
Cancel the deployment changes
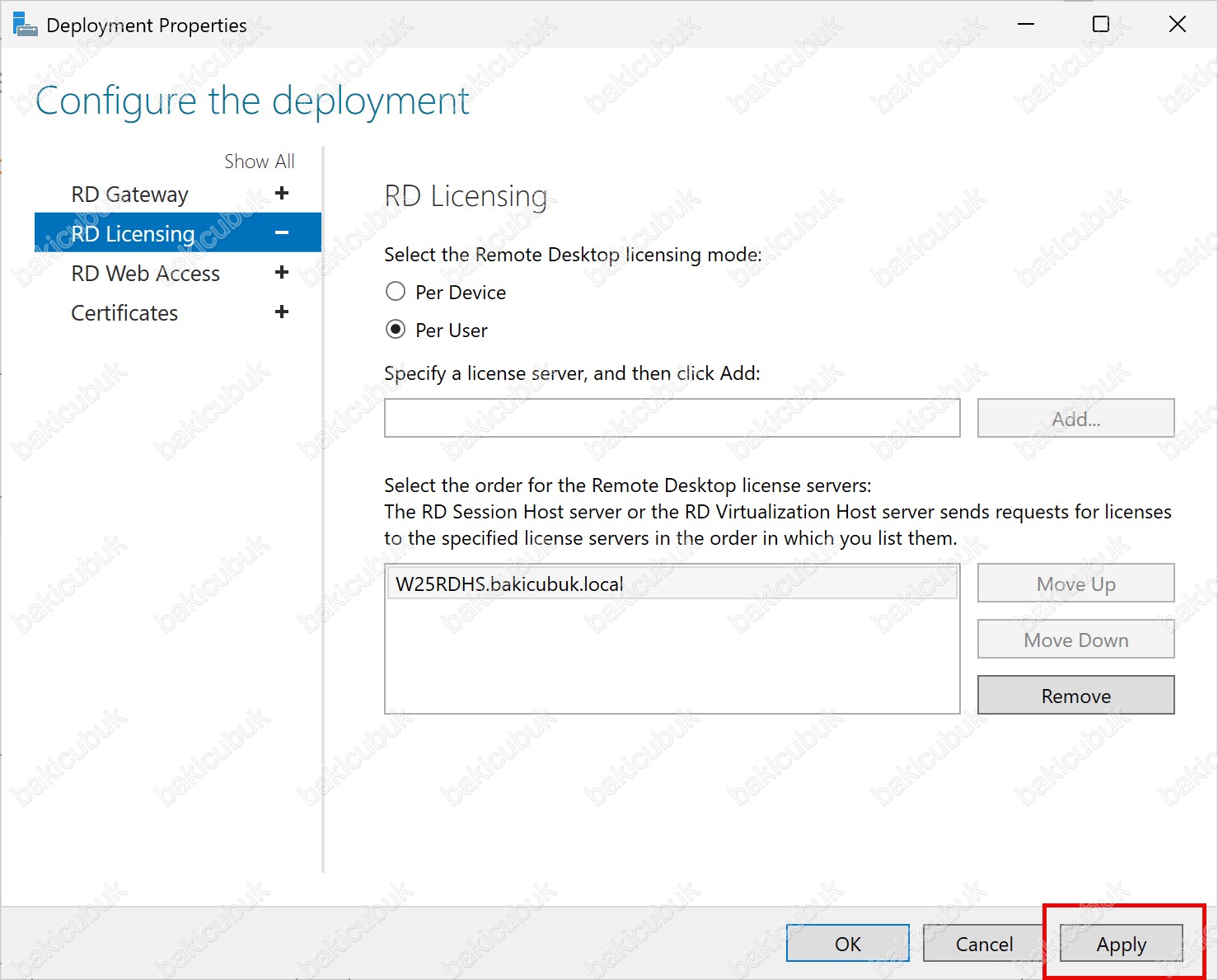984,944
